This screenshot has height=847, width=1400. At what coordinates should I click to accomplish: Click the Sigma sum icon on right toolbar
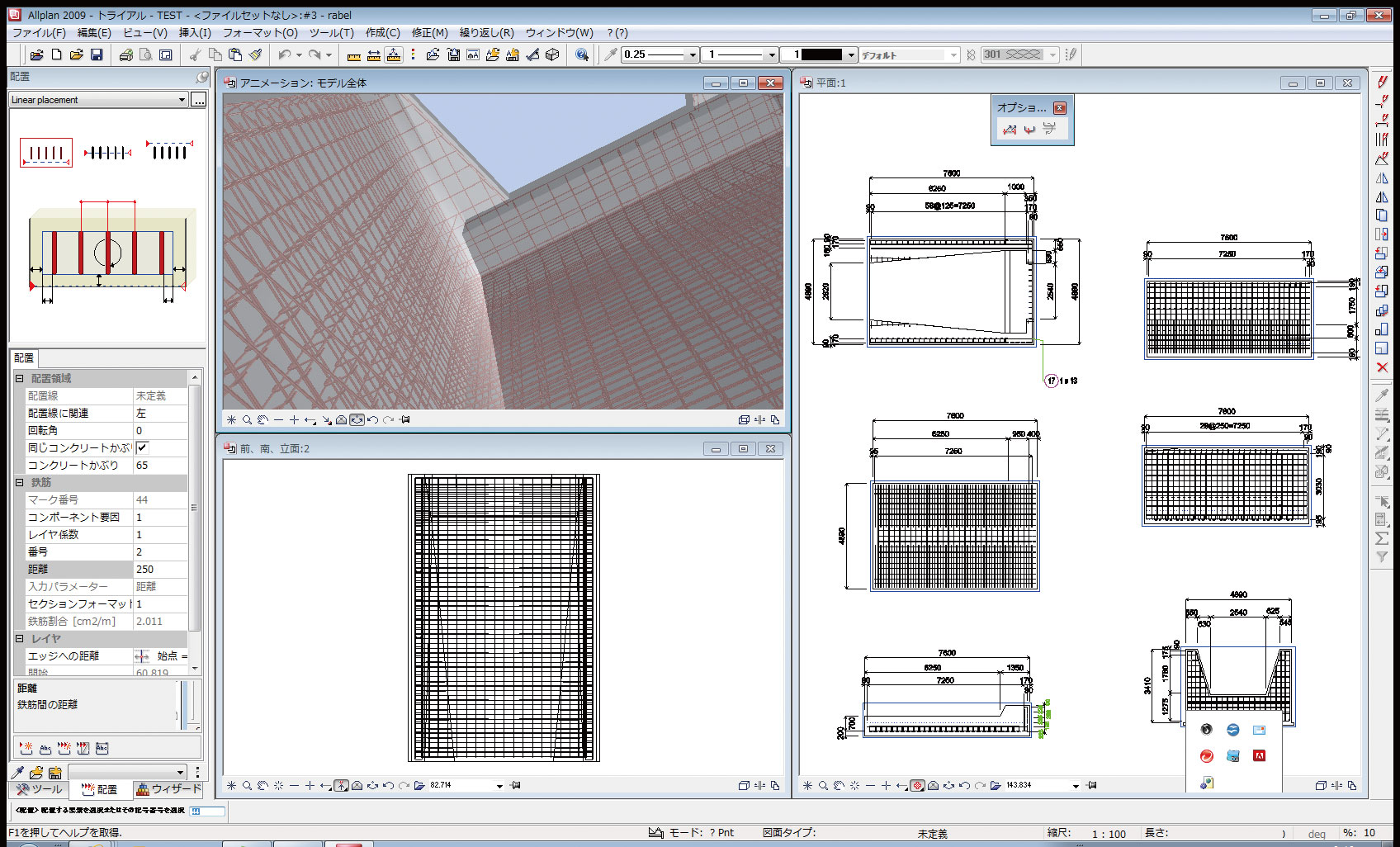pos(1382,538)
